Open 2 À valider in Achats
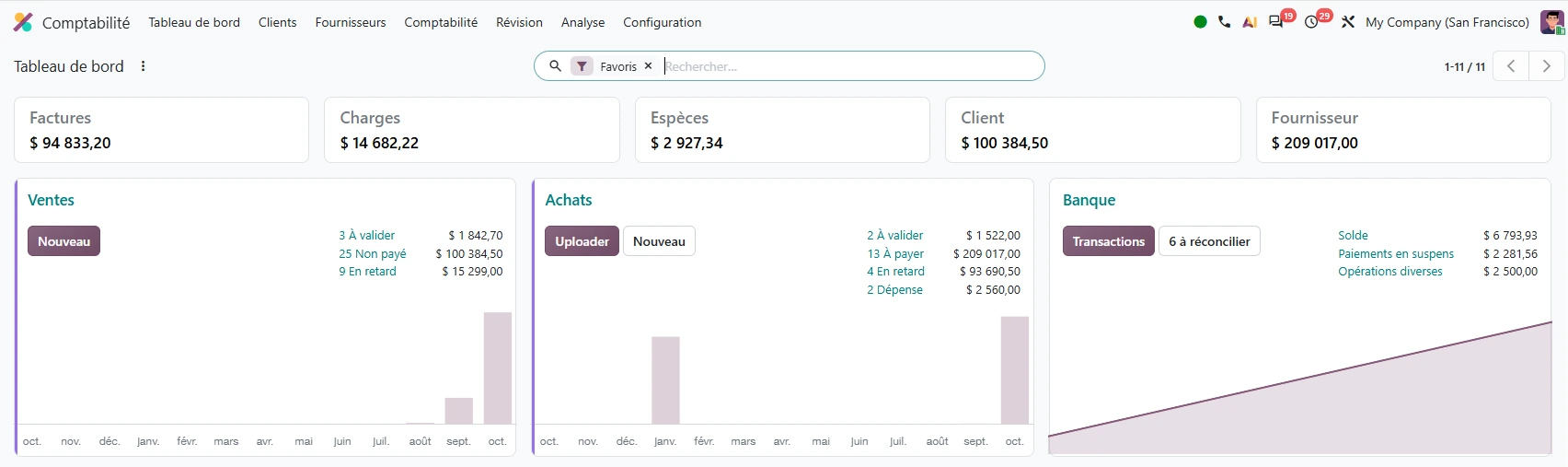Viewport: 1568px width, 467px height. (x=894, y=236)
